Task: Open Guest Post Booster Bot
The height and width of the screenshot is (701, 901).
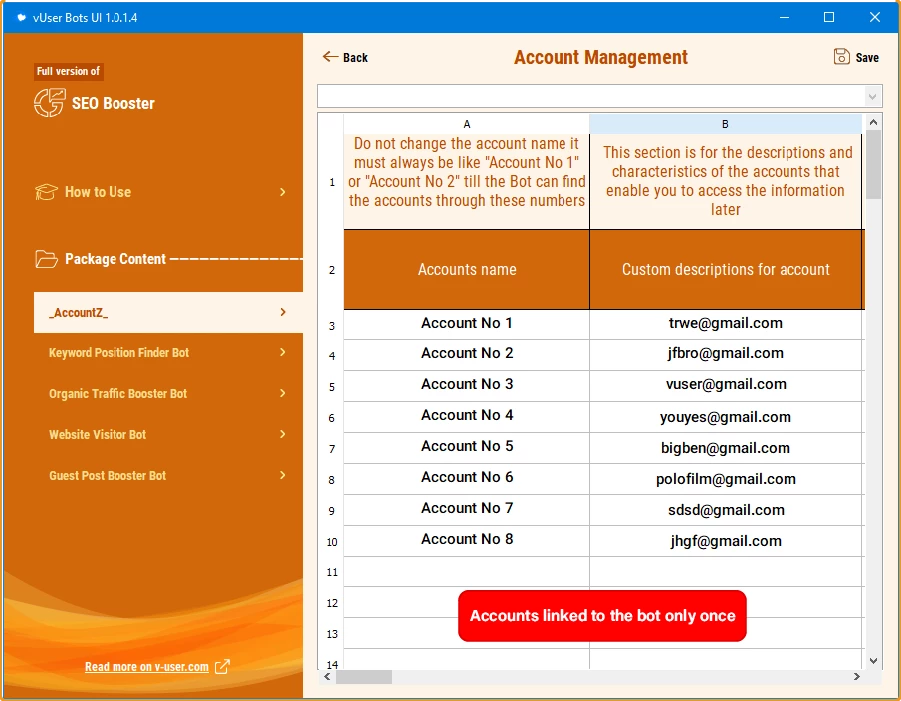Action: pyautogui.click(x=168, y=475)
